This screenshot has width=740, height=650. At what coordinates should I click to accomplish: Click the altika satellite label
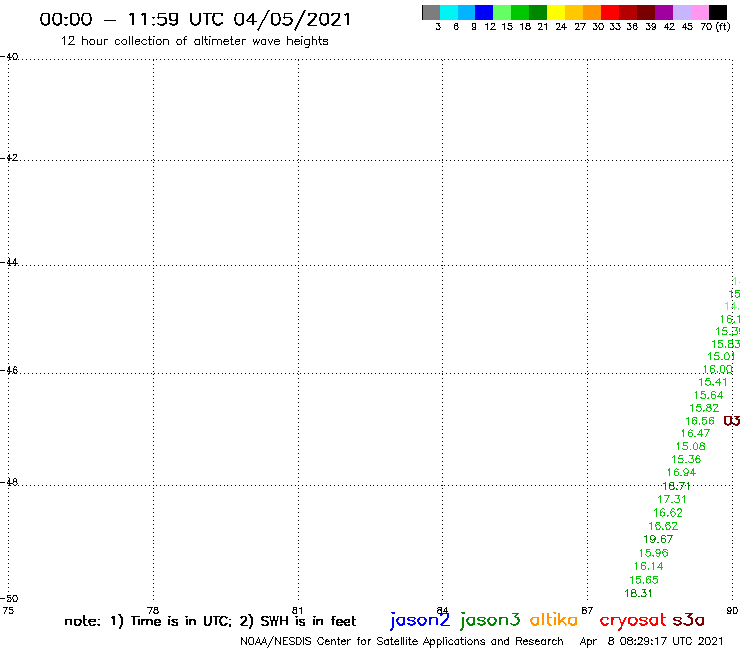click(x=553, y=620)
